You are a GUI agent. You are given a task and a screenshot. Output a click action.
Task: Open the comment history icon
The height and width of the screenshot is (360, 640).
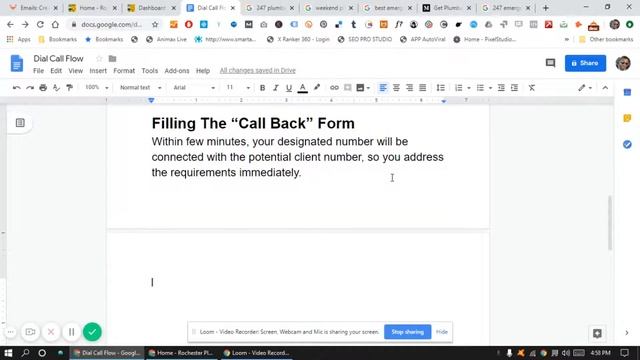550,63
